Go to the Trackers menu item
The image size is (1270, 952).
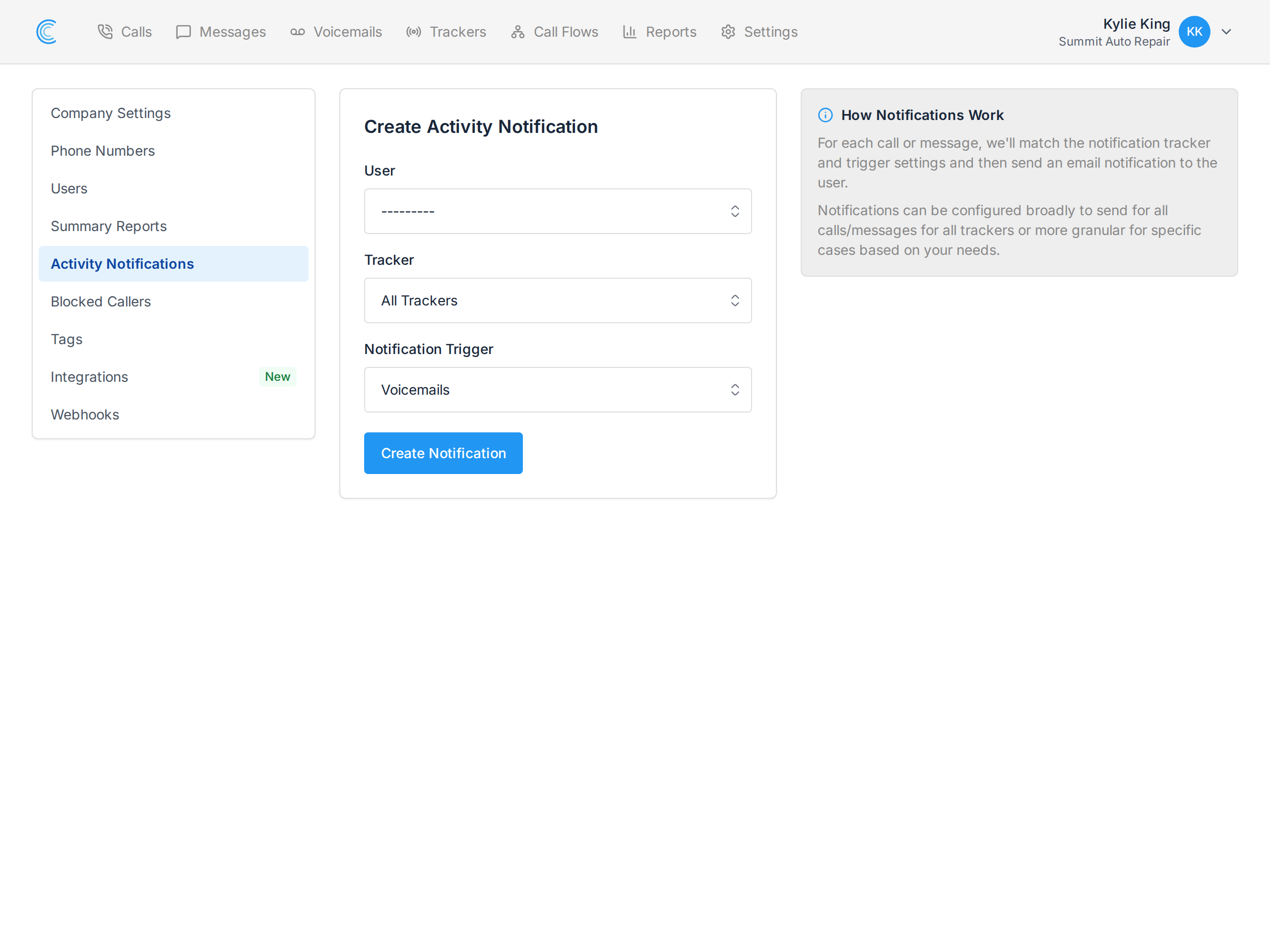point(446,32)
